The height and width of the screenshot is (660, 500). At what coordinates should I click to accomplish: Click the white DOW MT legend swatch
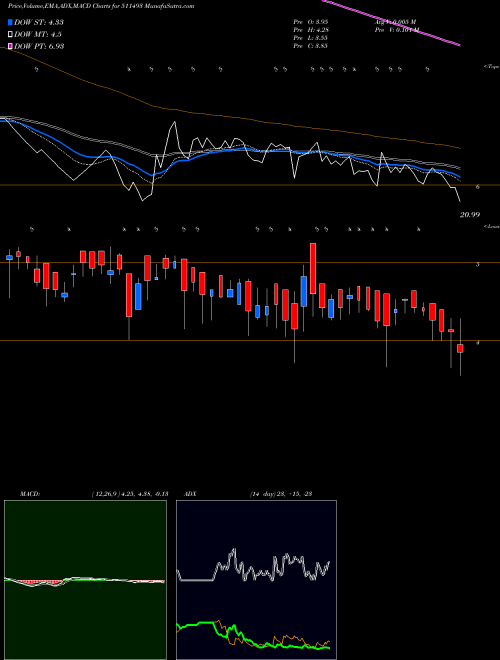pyautogui.click(x=11, y=35)
